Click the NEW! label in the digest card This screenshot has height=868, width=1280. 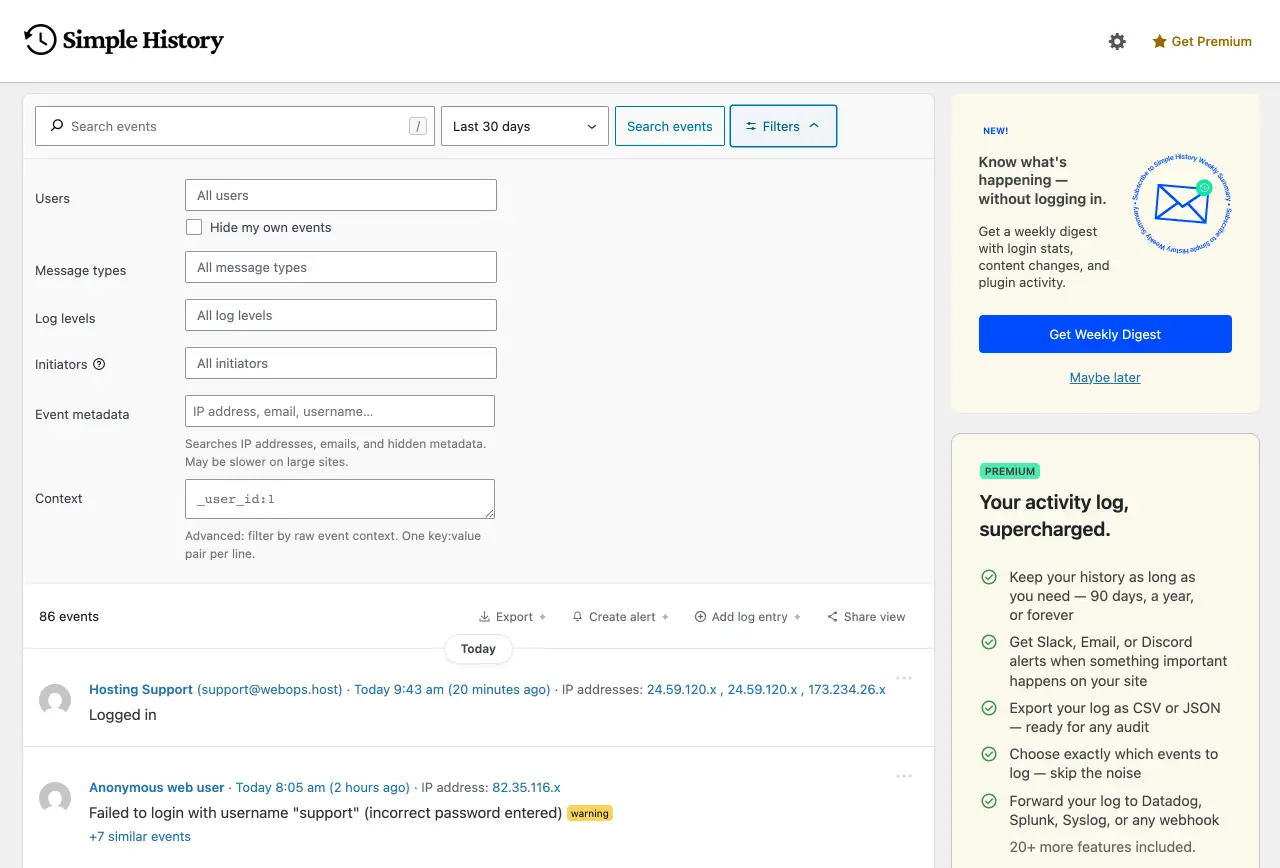point(995,131)
